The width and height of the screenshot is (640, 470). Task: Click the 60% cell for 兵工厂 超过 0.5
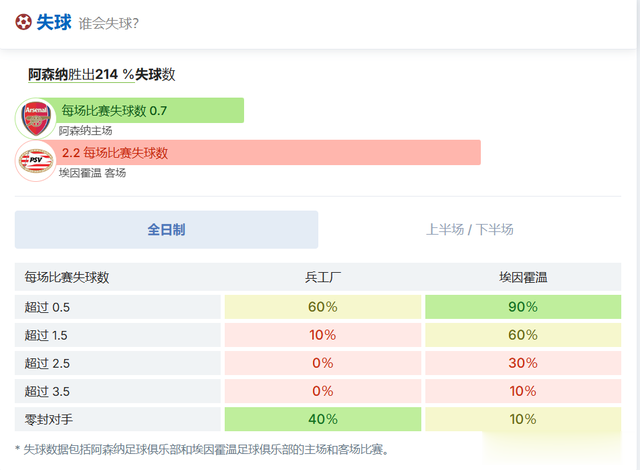click(x=323, y=306)
